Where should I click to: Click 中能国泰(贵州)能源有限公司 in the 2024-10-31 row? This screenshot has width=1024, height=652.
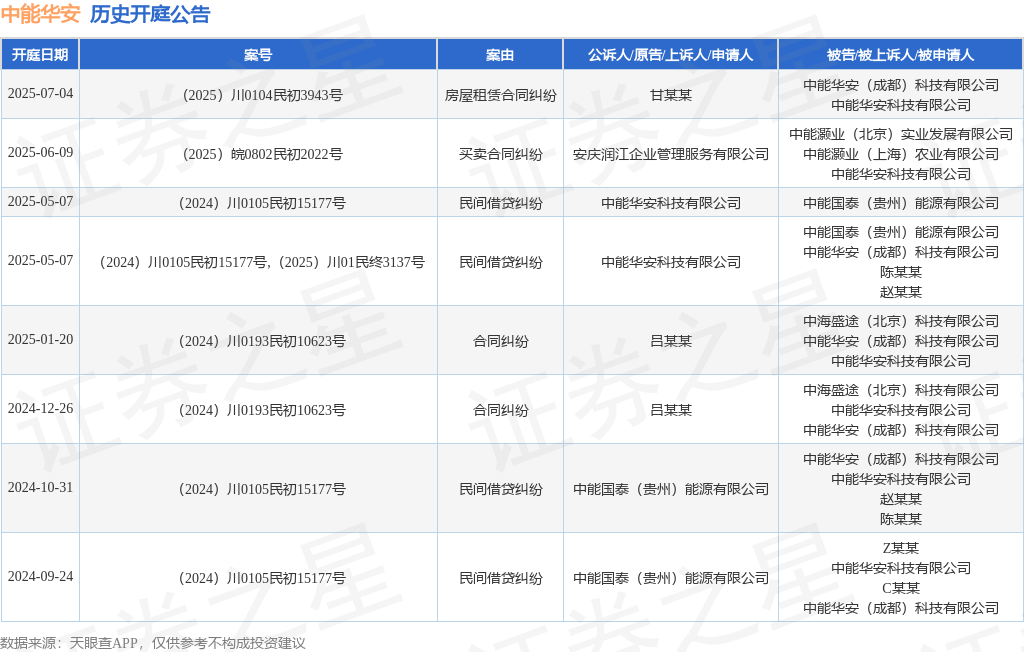tap(671, 489)
